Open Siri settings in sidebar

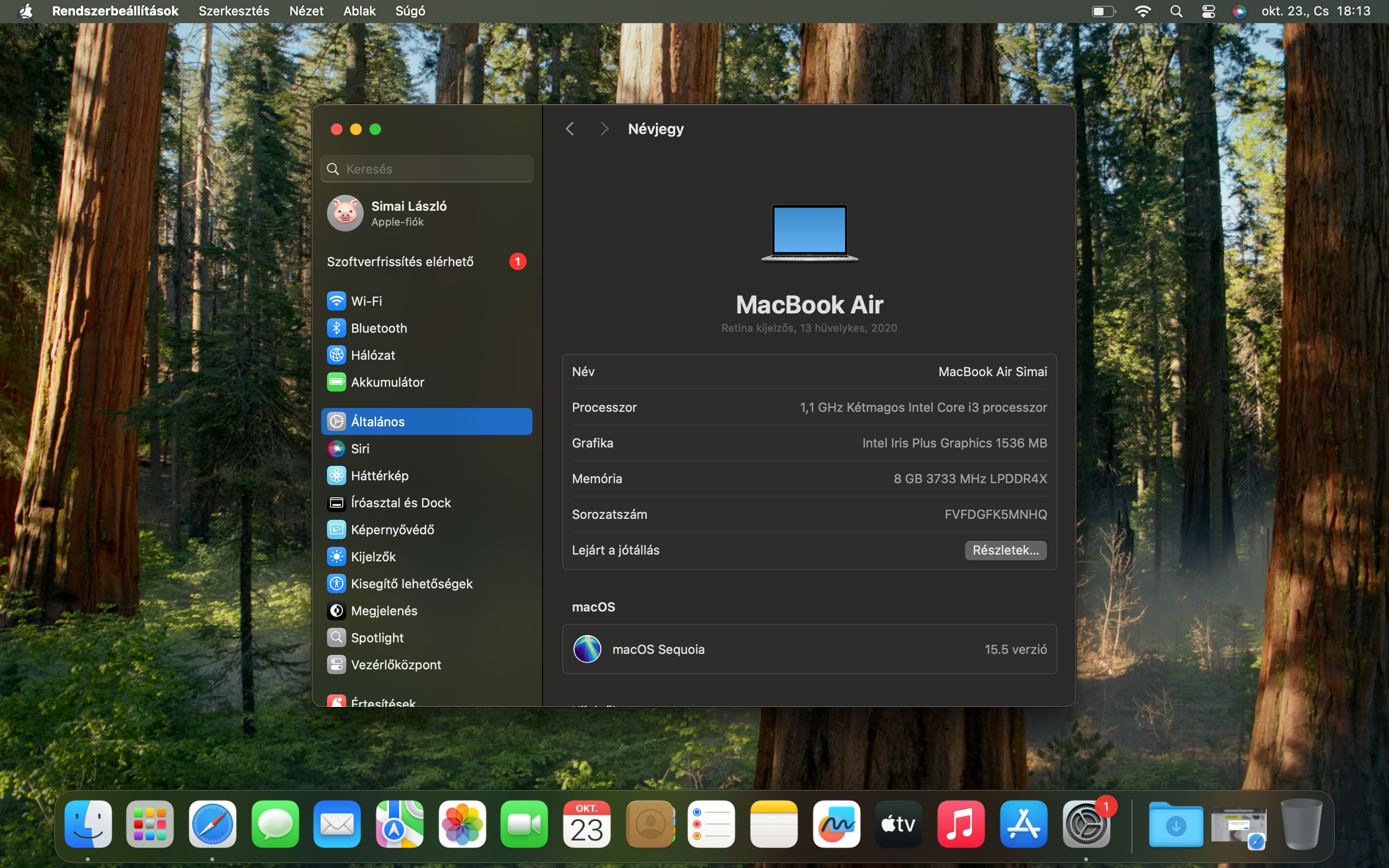[360, 448]
